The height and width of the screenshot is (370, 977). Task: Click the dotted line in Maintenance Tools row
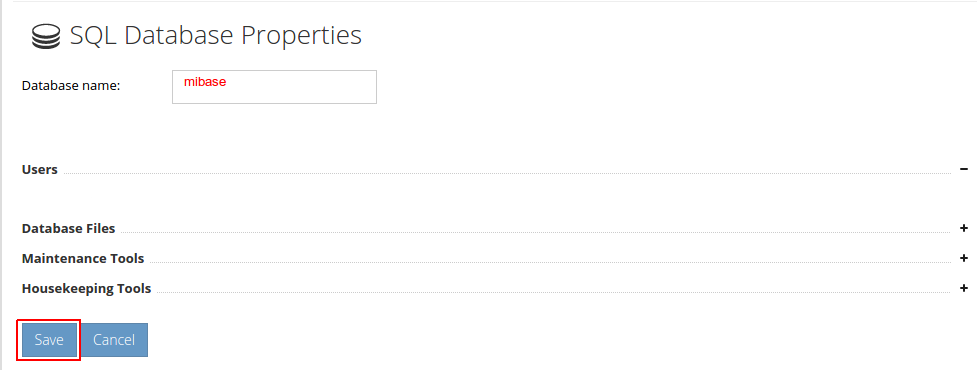tap(550, 262)
